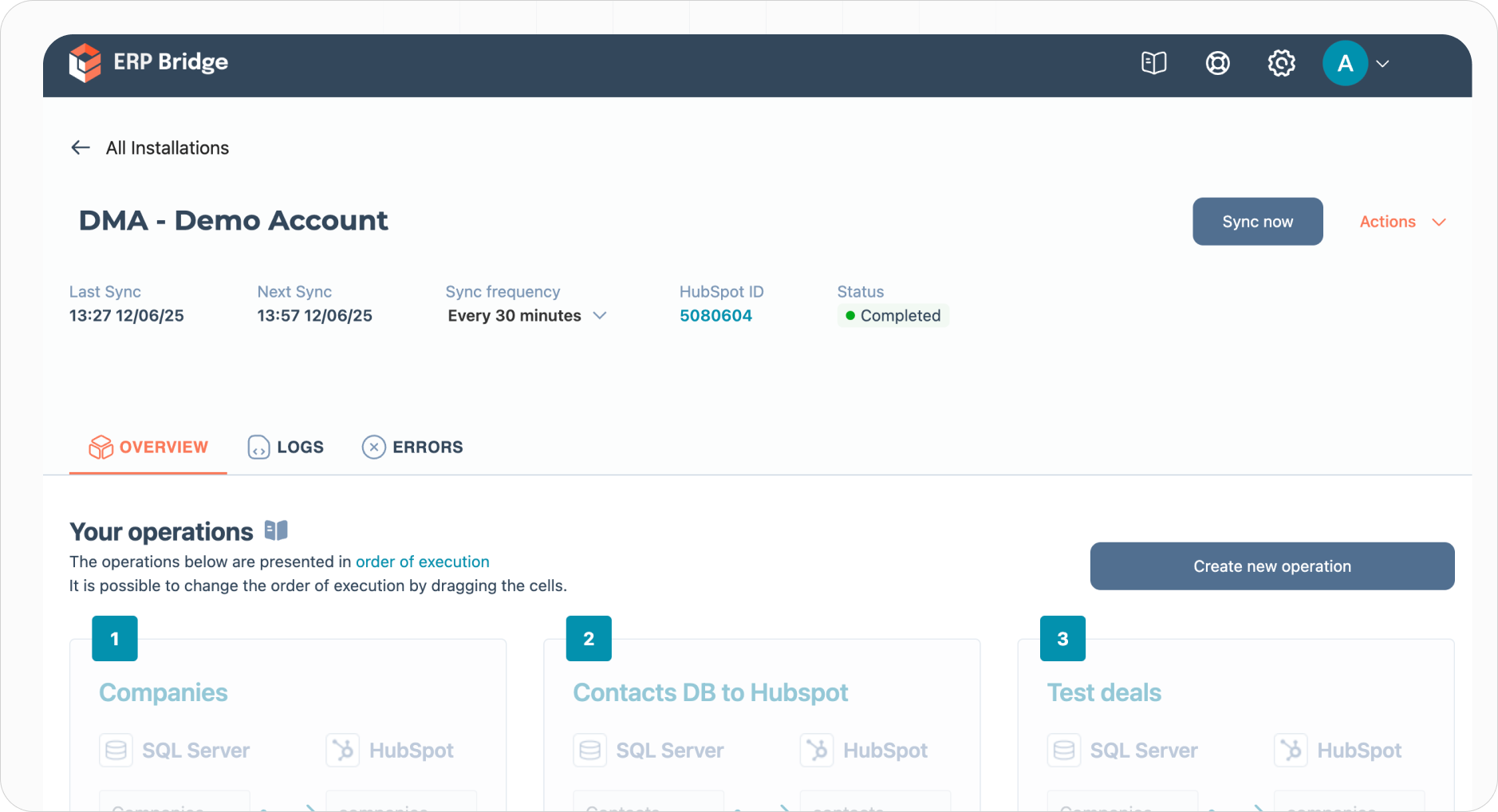Open the documentation book icon in header
This screenshot has height=812, width=1498.
[x=1153, y=63]
